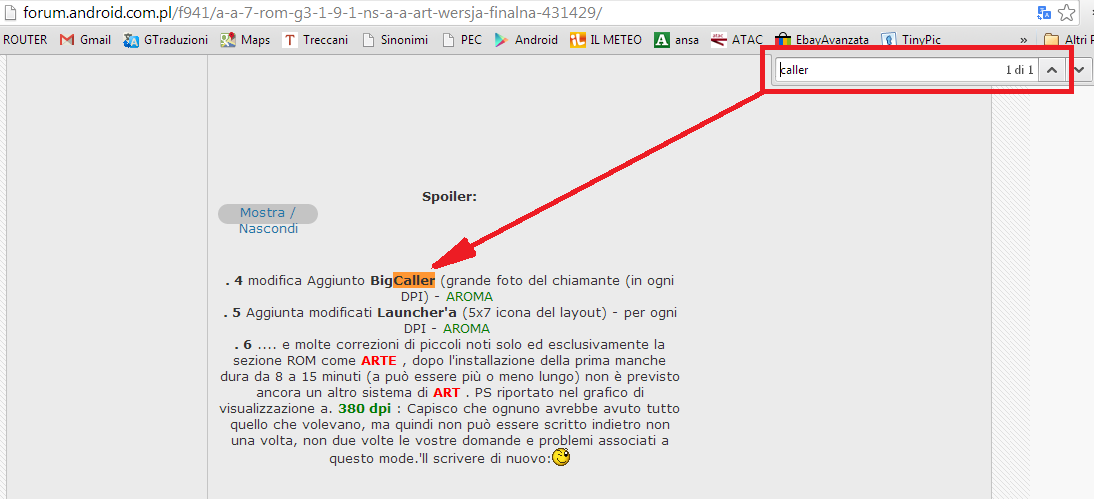Open the ATAC bookmark
Screen dimensions: 1094x499
click(737, 40)
